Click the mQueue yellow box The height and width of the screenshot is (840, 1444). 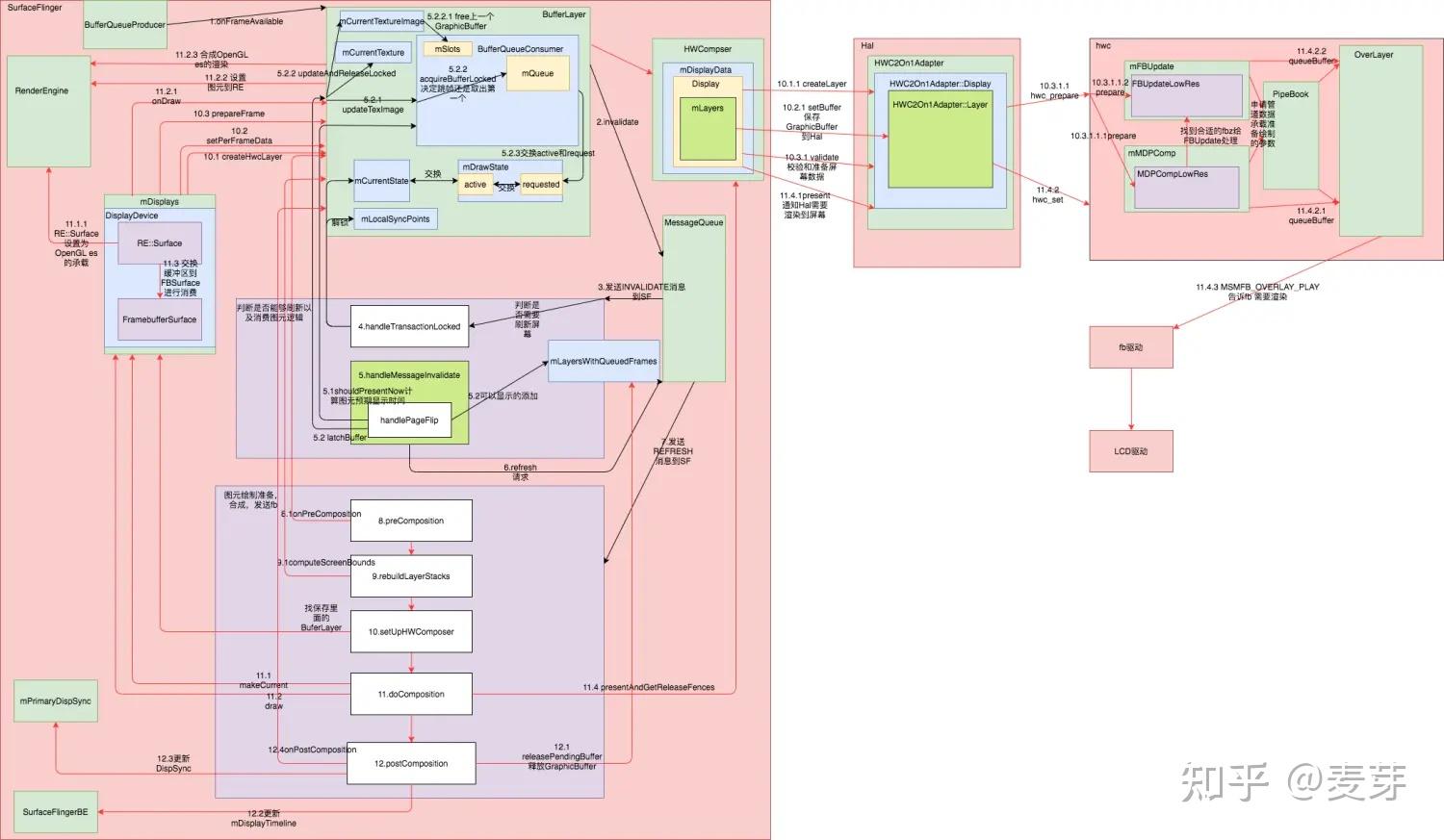click(537, 73)
